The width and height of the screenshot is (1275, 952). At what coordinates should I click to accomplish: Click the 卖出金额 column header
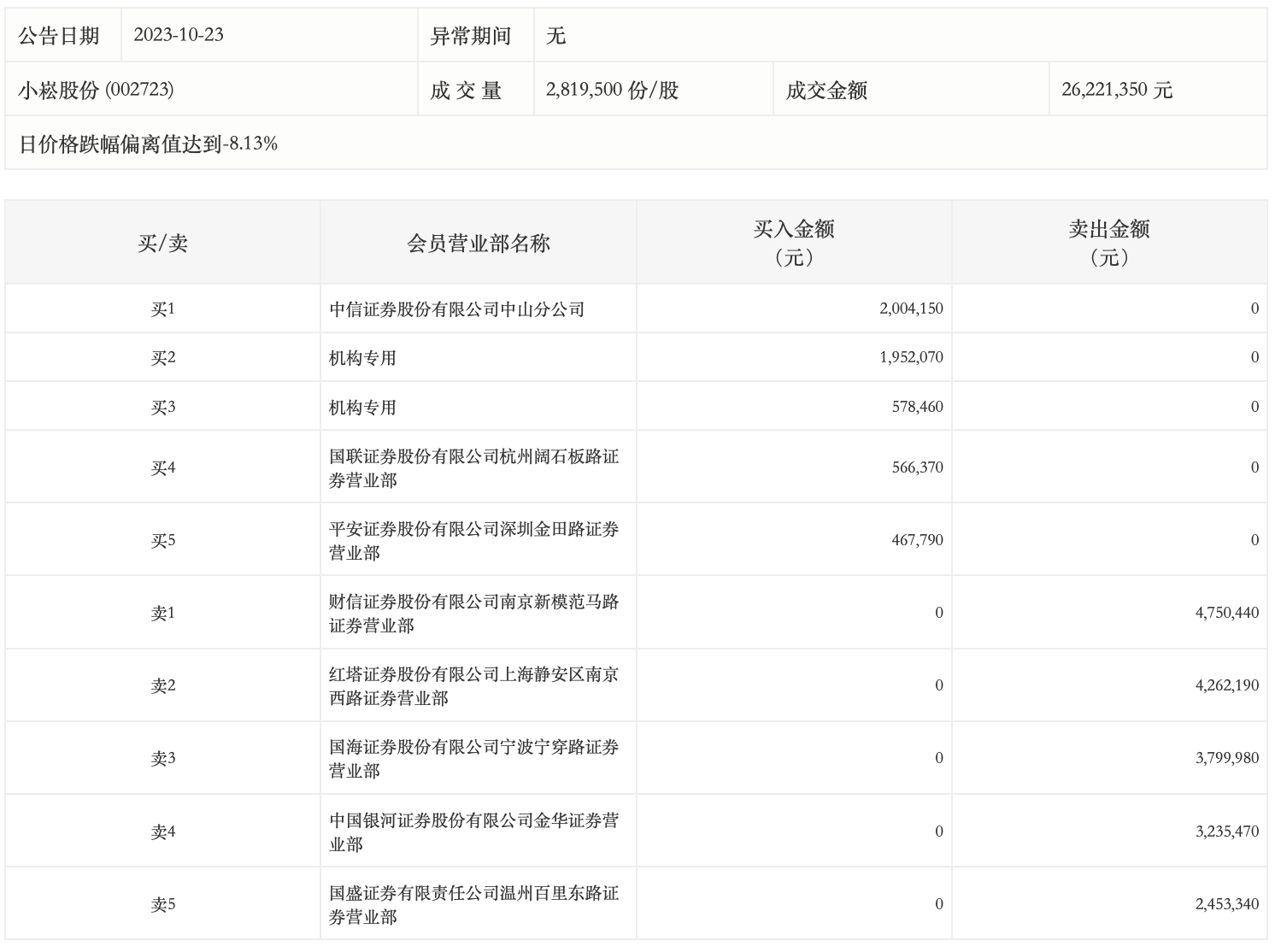pos(1109,243)
